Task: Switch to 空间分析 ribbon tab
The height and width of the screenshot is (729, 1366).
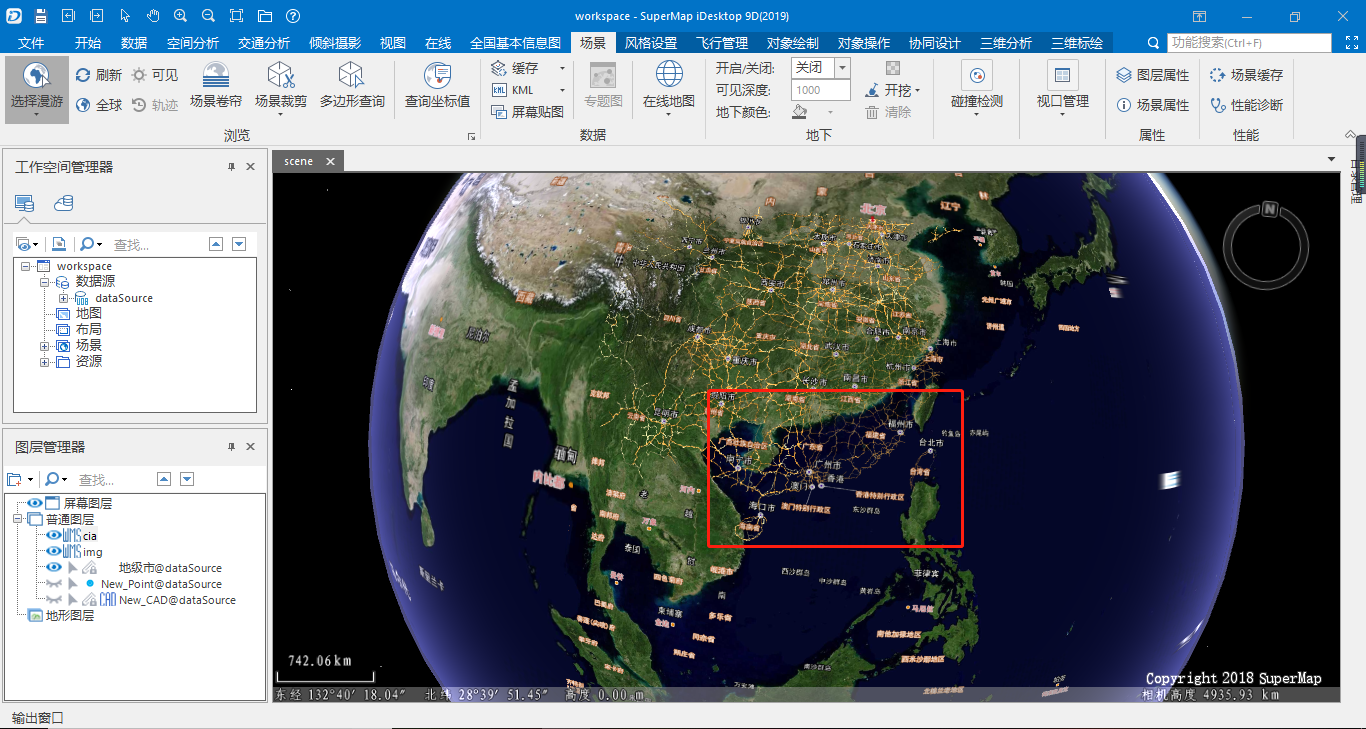Action: click(193, 43)
